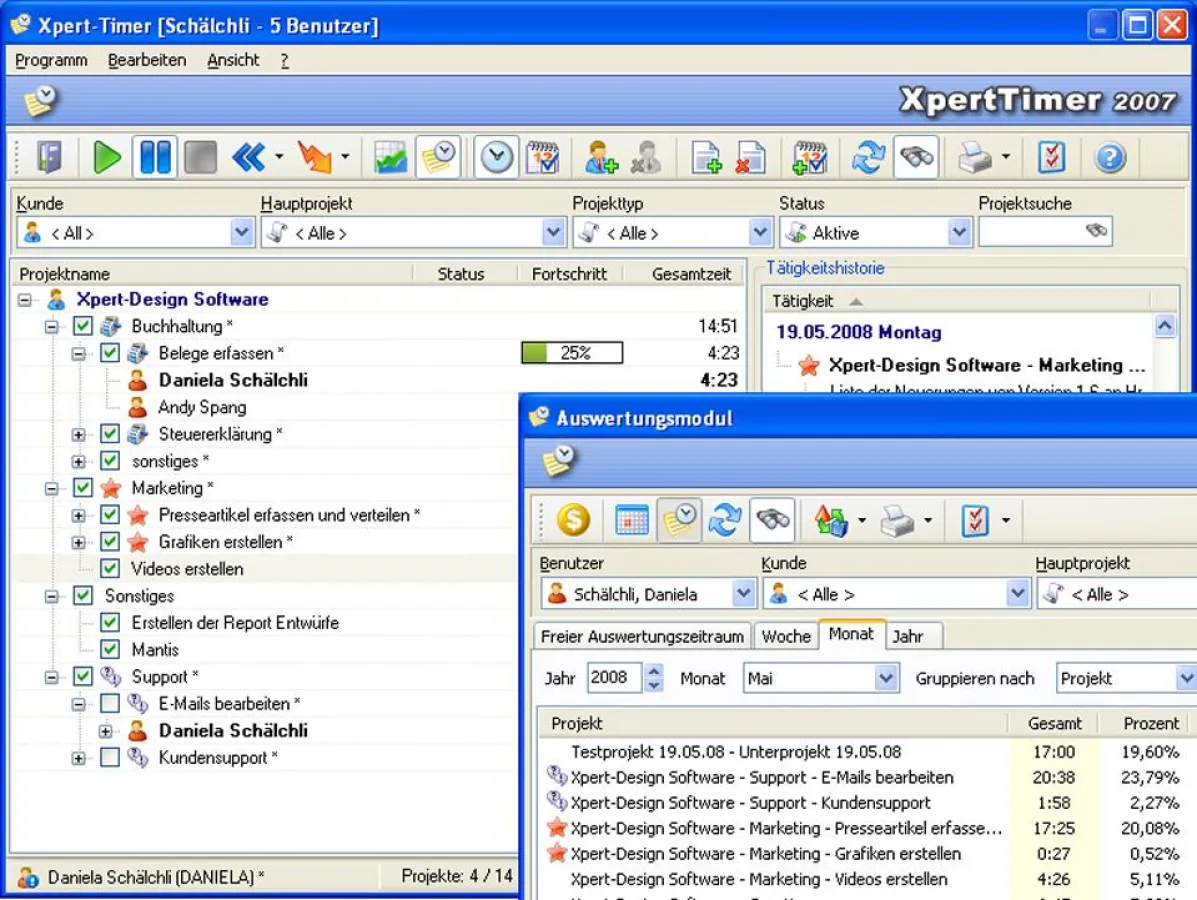Click the 25% progress bar of Belege erfassen
The image size is (1197, 900).
(570, 352)
